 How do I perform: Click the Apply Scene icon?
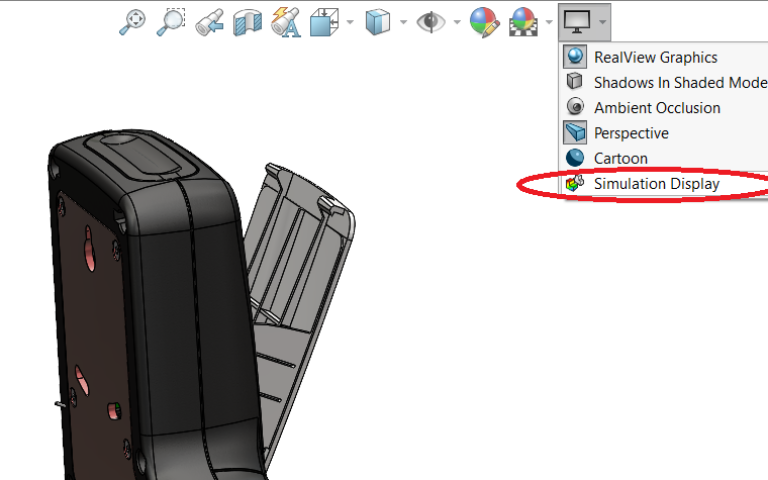pos(523,21)
